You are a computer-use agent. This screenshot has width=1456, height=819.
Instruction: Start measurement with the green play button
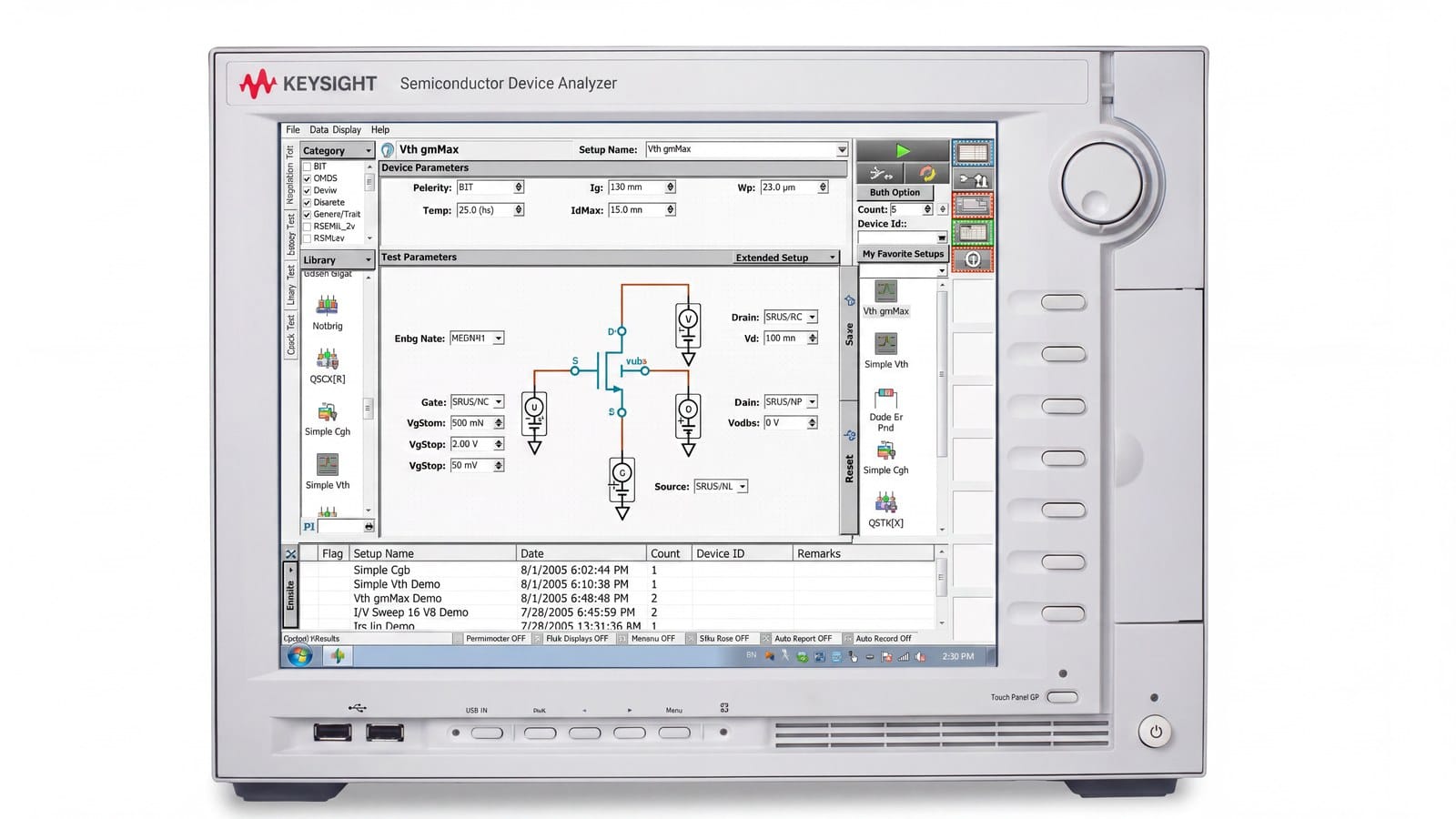pos(903,151)
